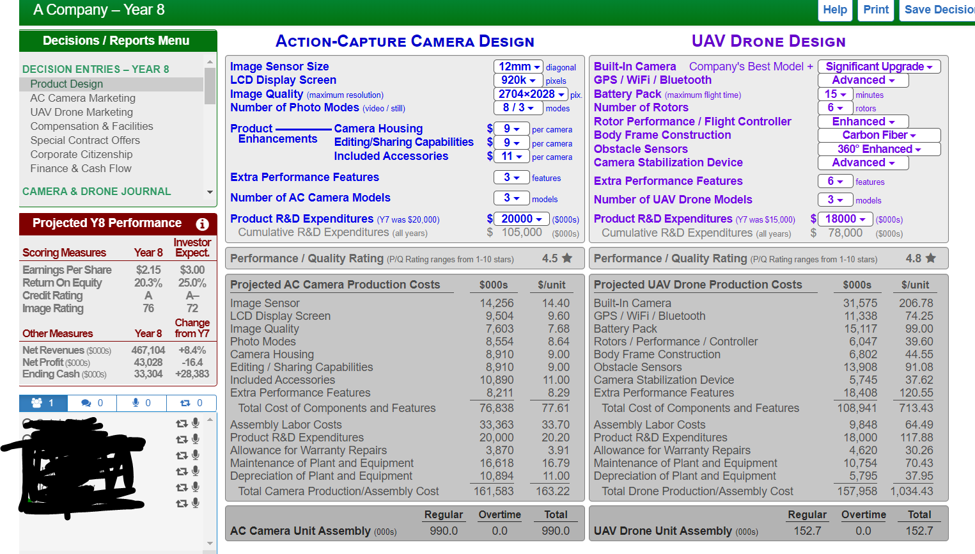Viewport: 975px width, 554px height.
Task: Open the Camera Stabilization Device Advanced dropdown
Action: pyautogui.click(x=863, y=163)
